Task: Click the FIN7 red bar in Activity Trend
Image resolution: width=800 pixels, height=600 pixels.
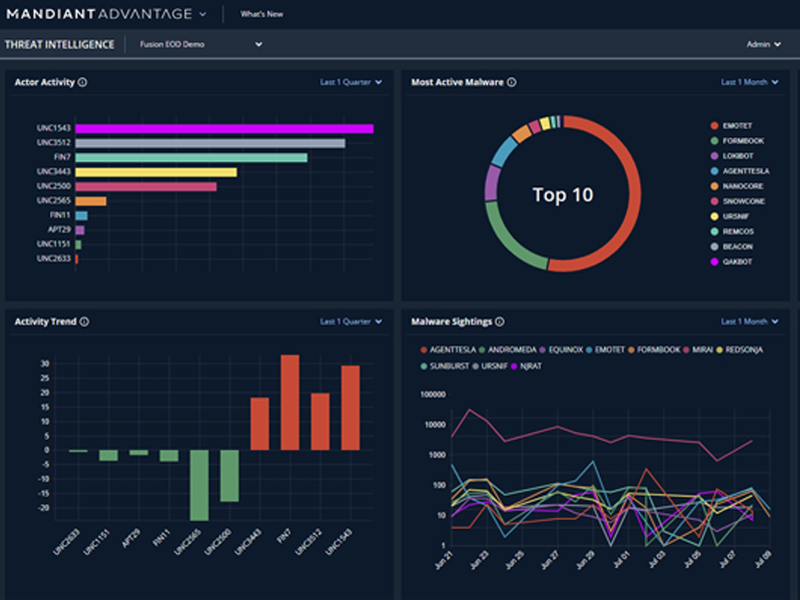Action: tap(290, 403)
